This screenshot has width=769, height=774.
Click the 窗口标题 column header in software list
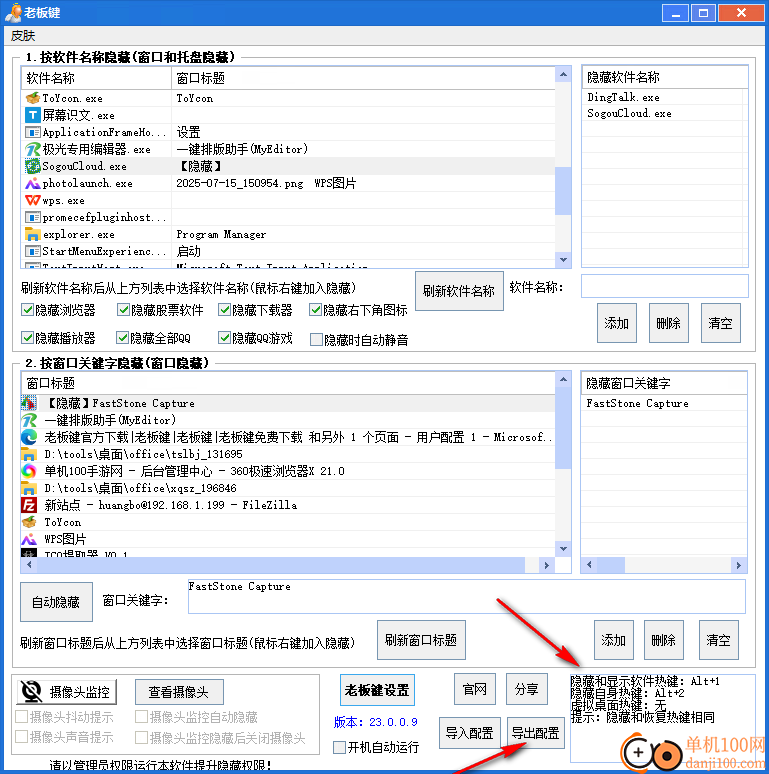point(363,78)
